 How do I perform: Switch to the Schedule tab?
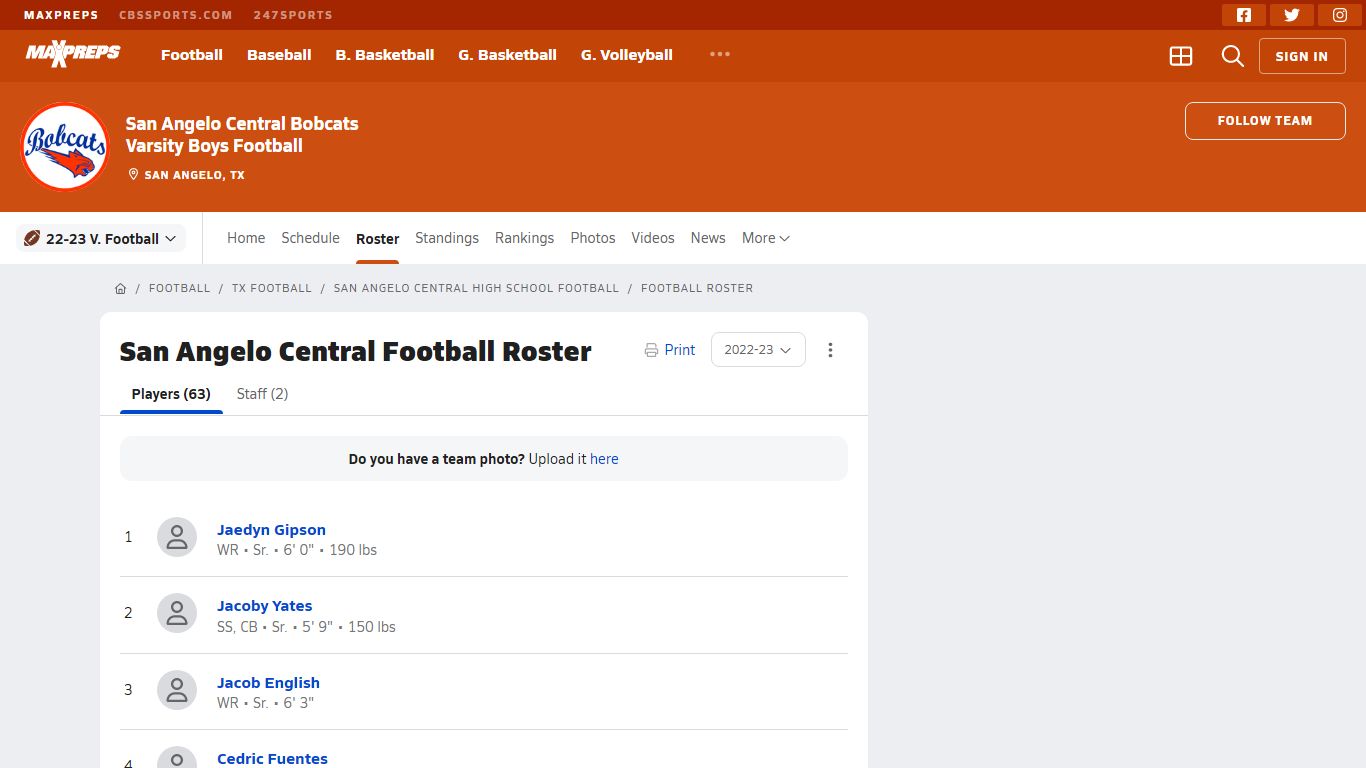(310, 238)
